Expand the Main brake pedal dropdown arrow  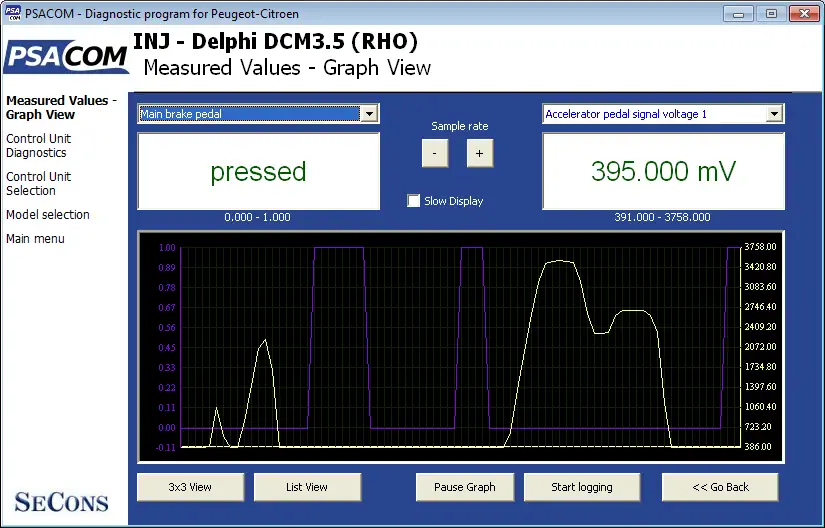pos(369,114)
